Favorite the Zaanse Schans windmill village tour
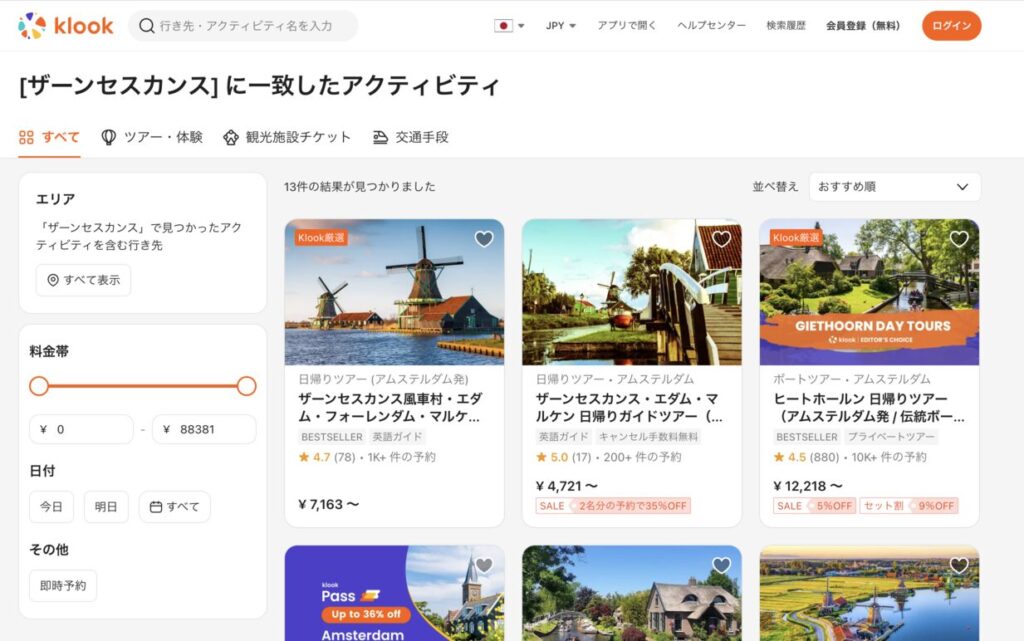The width and height of the screenshot is (1024, 641). pos(484,239)
